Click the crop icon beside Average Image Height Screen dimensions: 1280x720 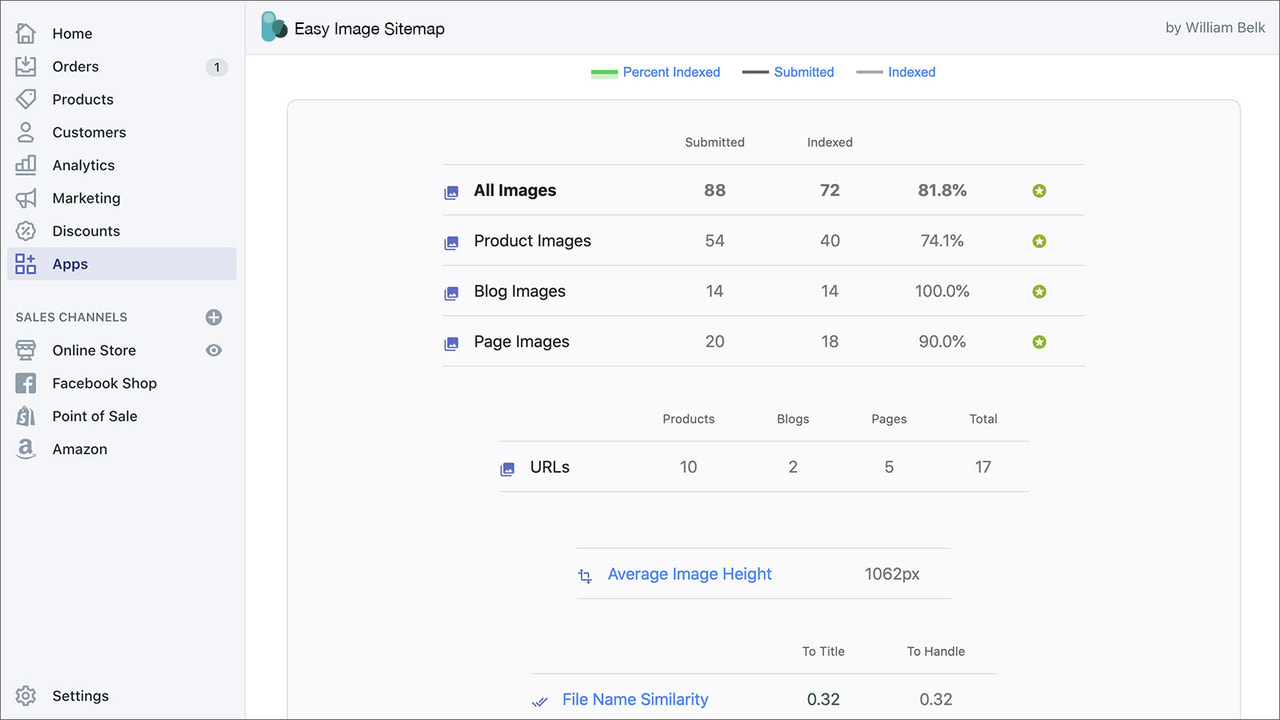pyautogui.click(x=584, y=576)
